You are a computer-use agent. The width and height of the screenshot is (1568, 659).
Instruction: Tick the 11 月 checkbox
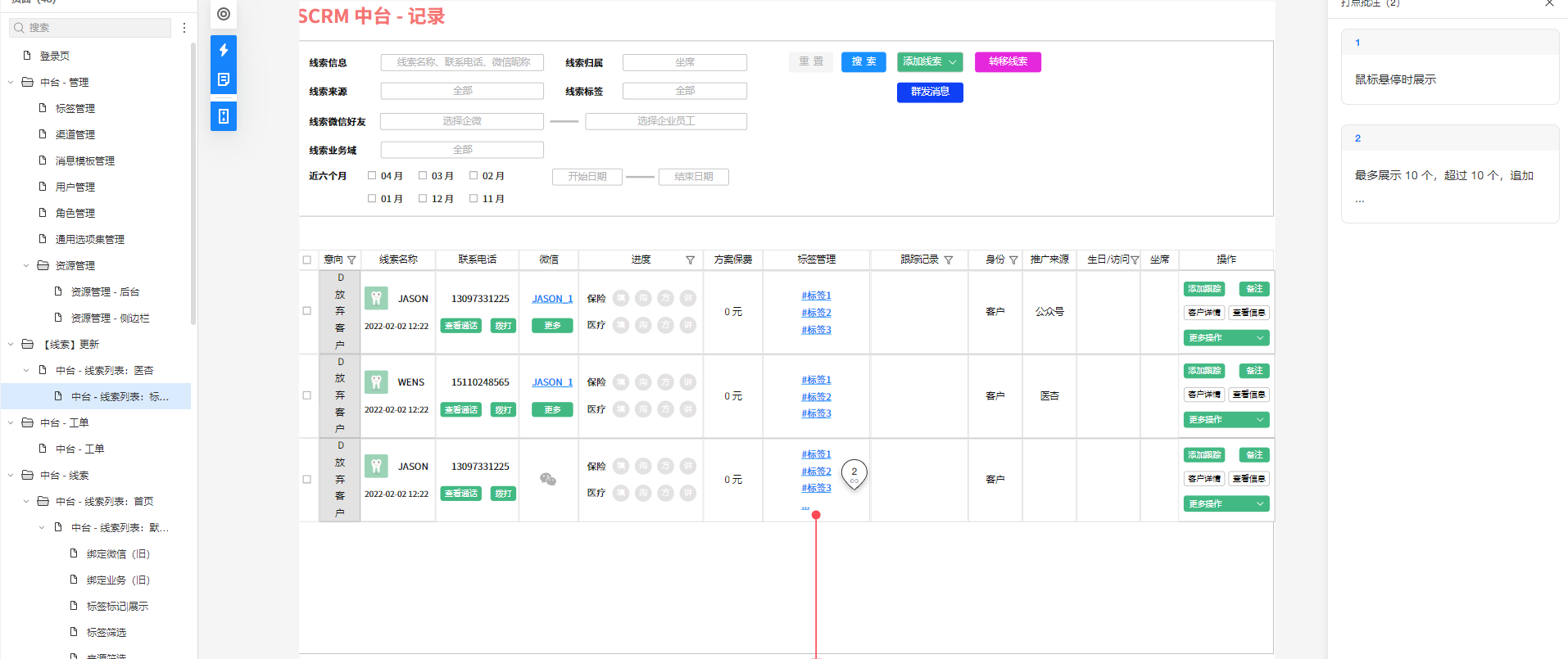474,198
